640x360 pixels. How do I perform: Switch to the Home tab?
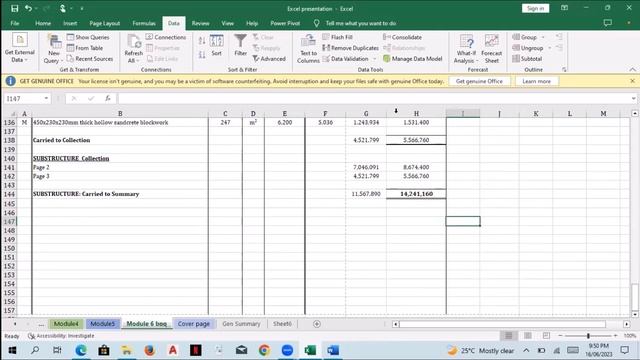(43, 23)
